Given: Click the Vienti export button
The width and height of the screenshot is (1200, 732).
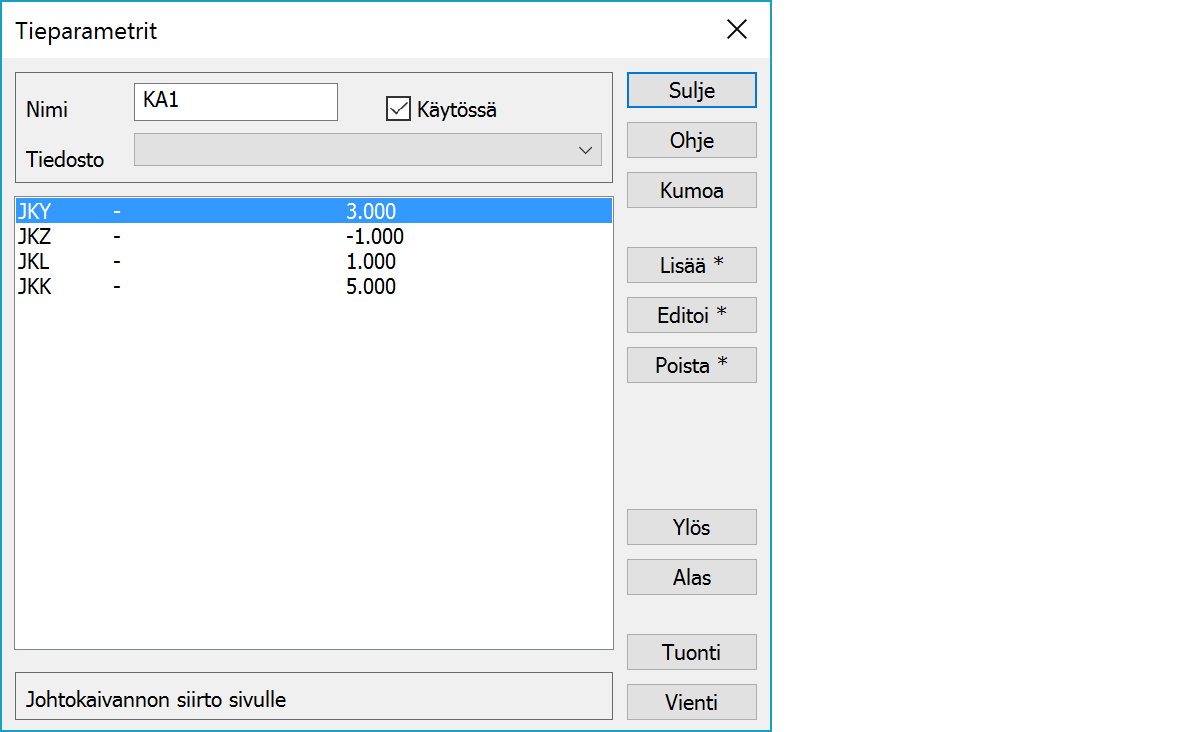Looking at the screenshot, I should point(691,702).
